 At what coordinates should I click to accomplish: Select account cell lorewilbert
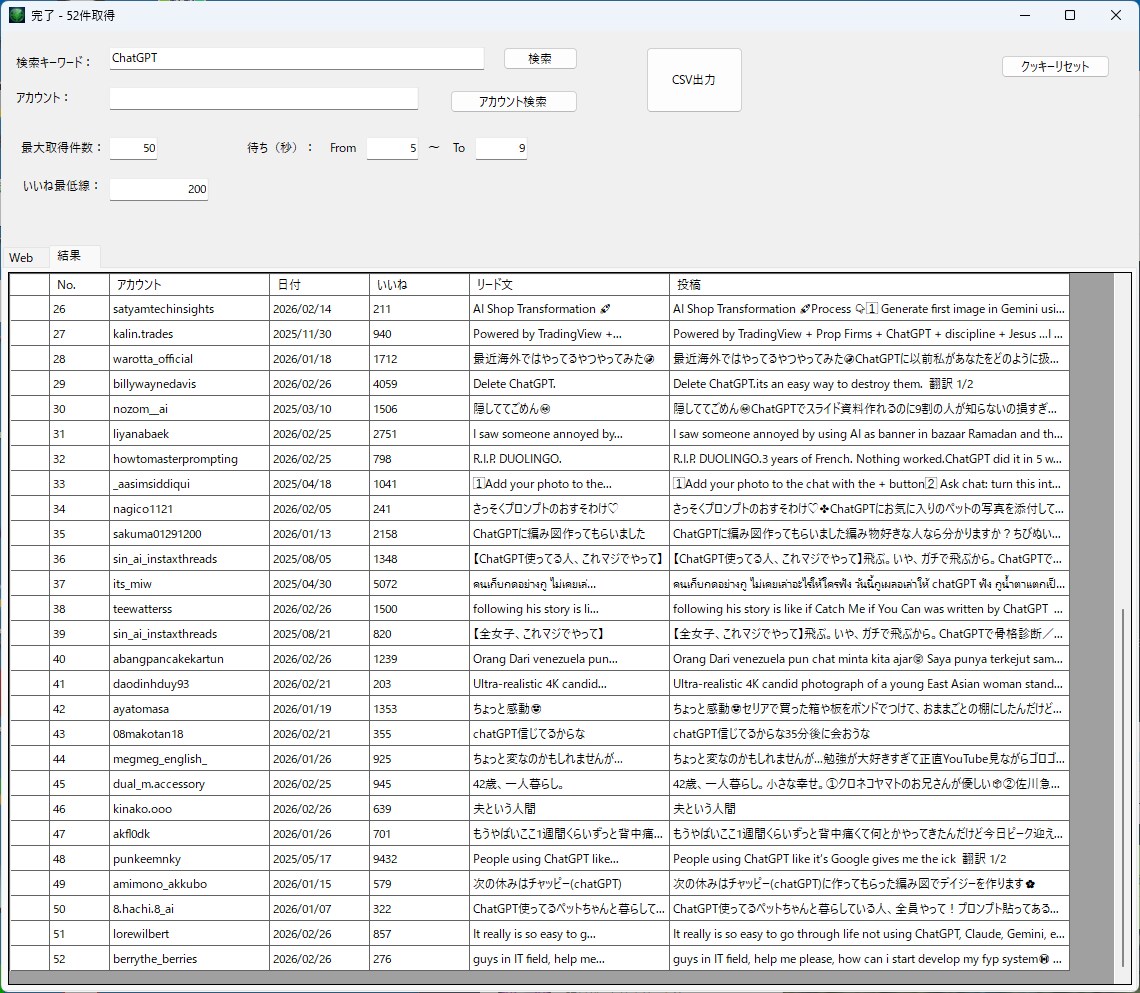click(189, 934)
